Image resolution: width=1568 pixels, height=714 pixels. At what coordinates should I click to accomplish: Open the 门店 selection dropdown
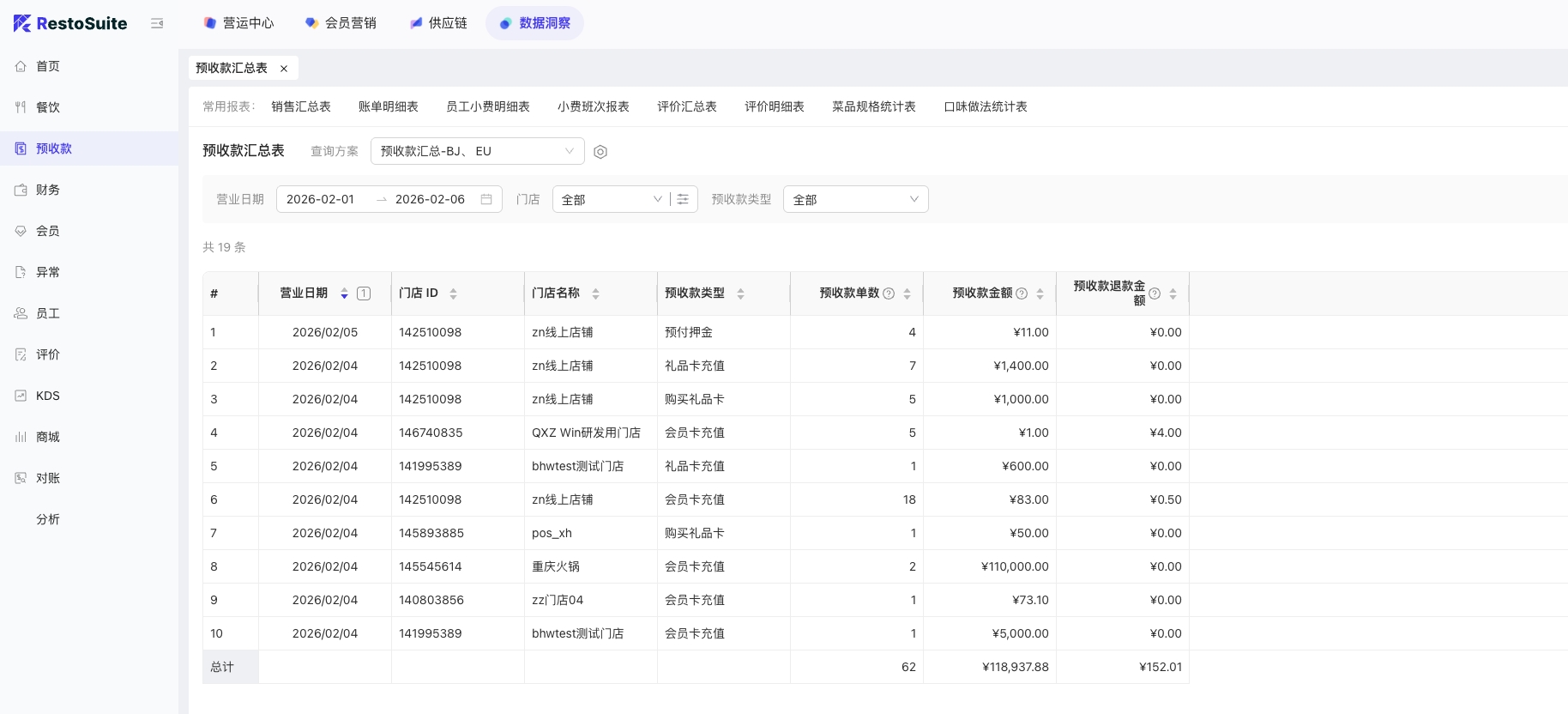point(611,199)
